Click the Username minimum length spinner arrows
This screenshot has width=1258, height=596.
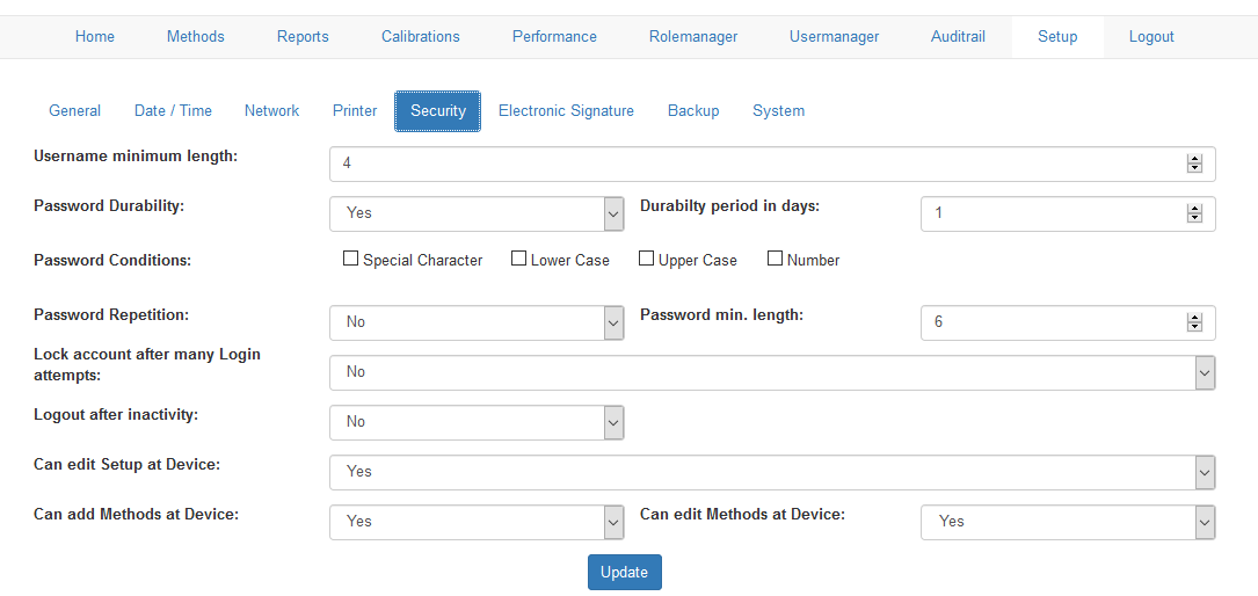point(1194,164)
